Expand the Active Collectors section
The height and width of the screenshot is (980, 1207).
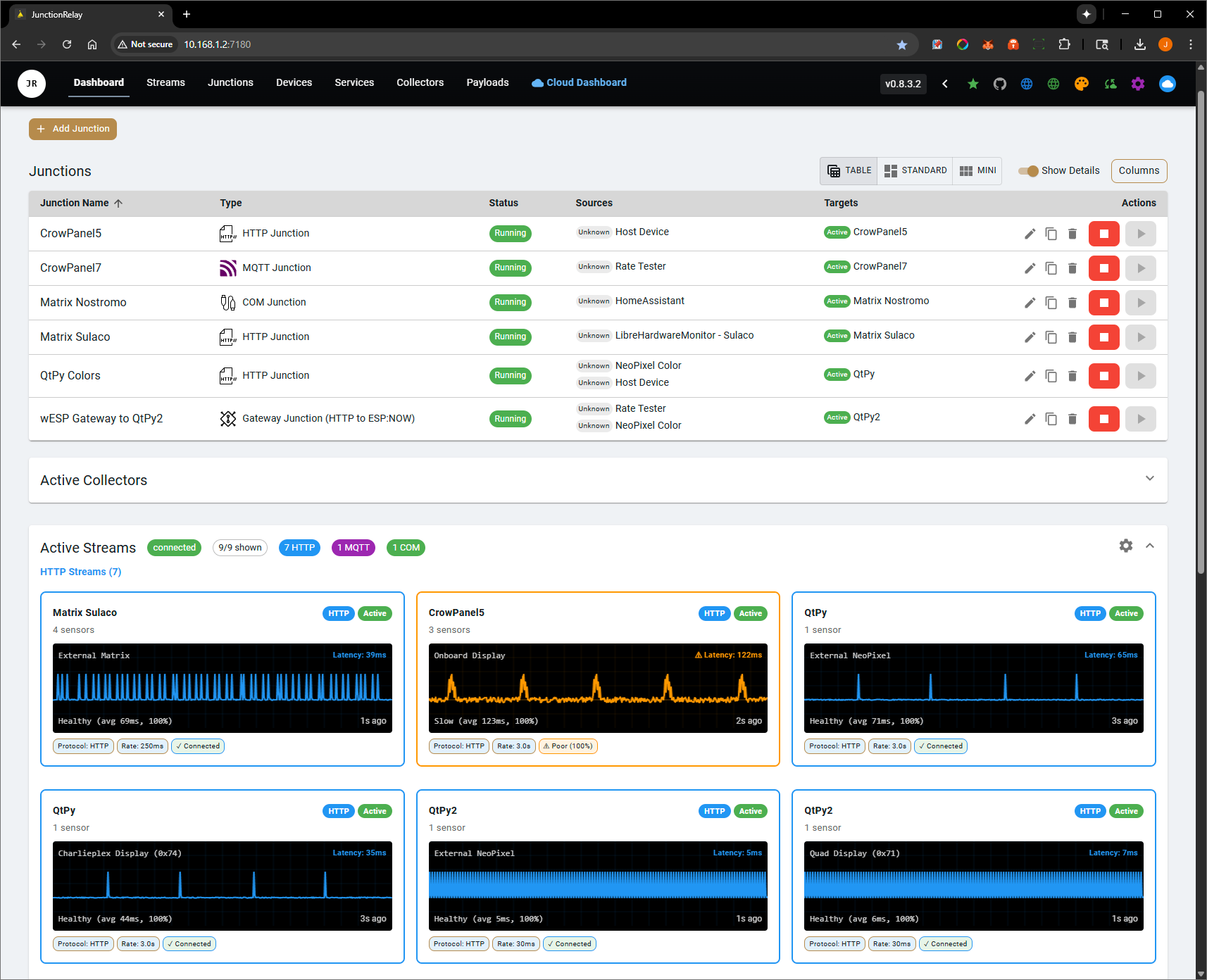pyautogui.click(x=1149, y=479)
